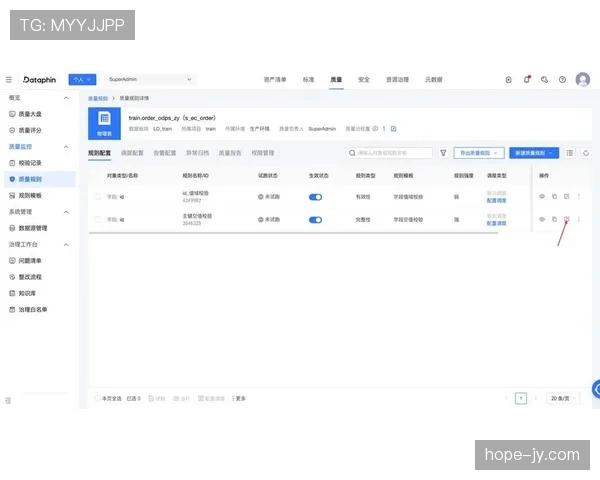Check the checkbox for the first rule row
The image size is (600, 480).
(x=97, y=196)
